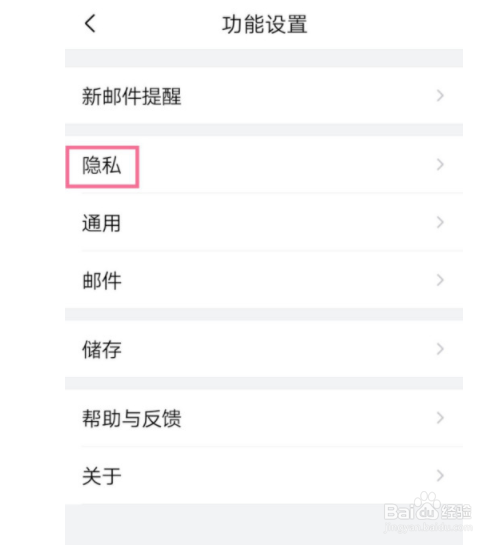Open 邮件 mail settings
The image size is (501, 545).
(264, 280)
